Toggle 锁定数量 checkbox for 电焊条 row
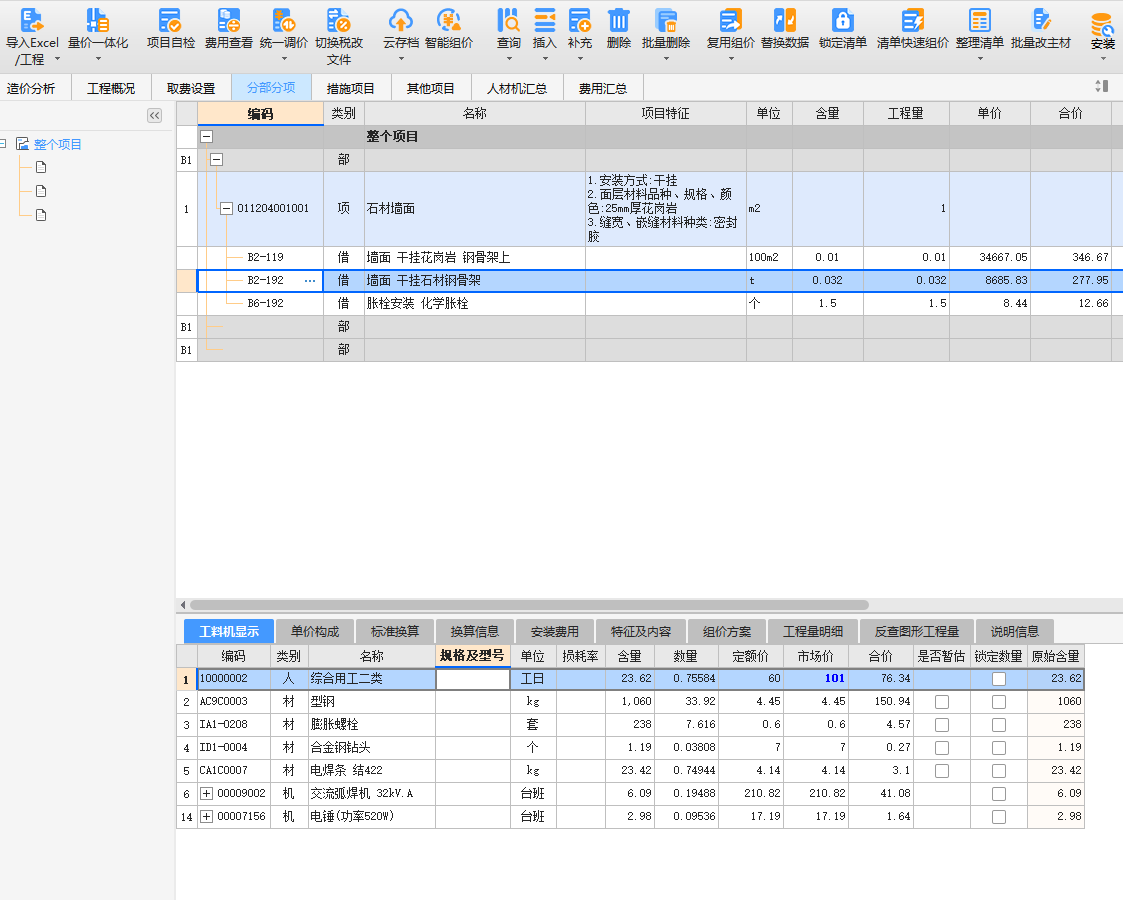Screen dimensions: 1123x900 pyautogui.click(x=999, y=770)
